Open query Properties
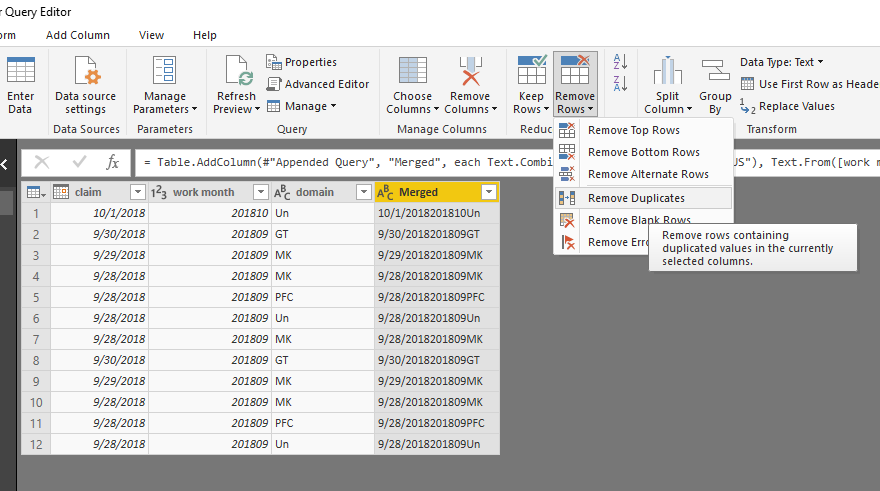880x491 pixels. pos(301,62)
